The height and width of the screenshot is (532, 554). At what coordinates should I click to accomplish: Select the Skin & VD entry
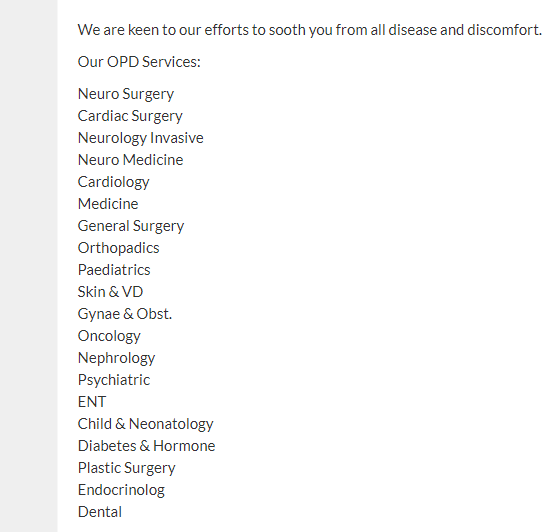pos(110,292)
